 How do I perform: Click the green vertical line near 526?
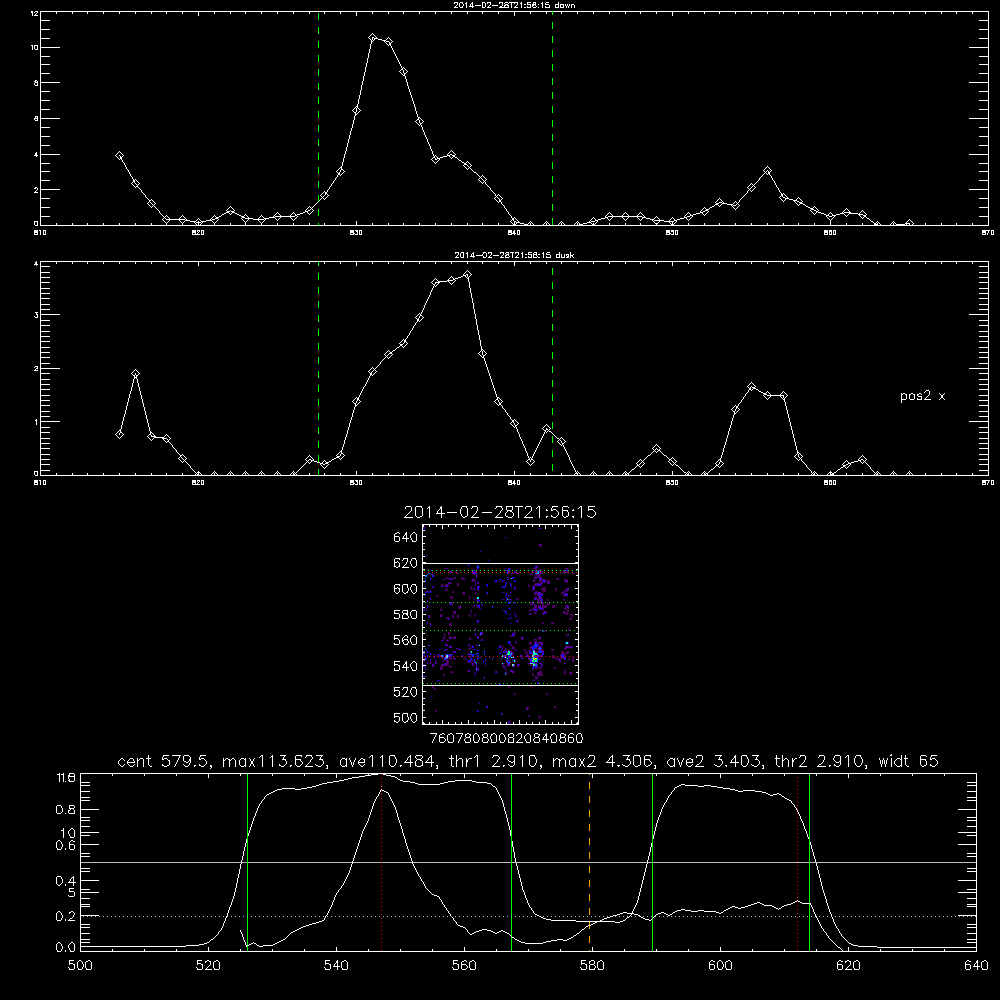(x=247, y=862)
